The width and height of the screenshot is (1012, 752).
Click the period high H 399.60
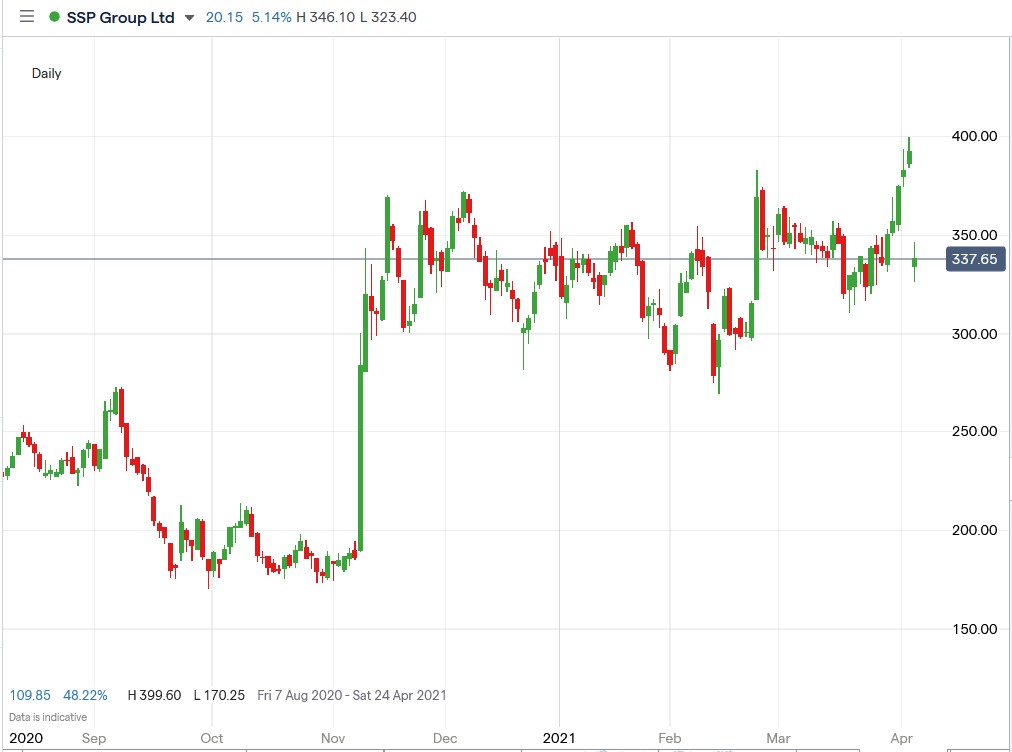[x=152, y=694]
